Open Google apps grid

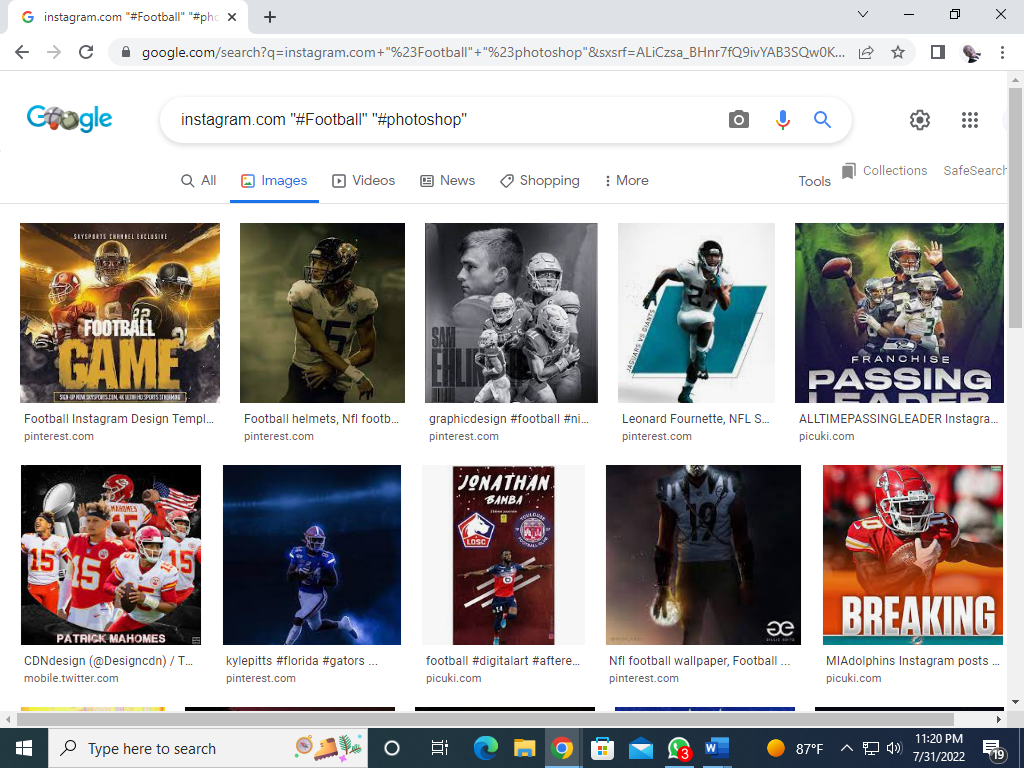click(x=970, y=120)
